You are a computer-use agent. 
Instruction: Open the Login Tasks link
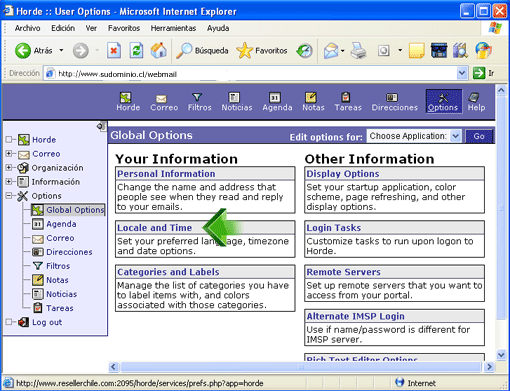(334, 228)
